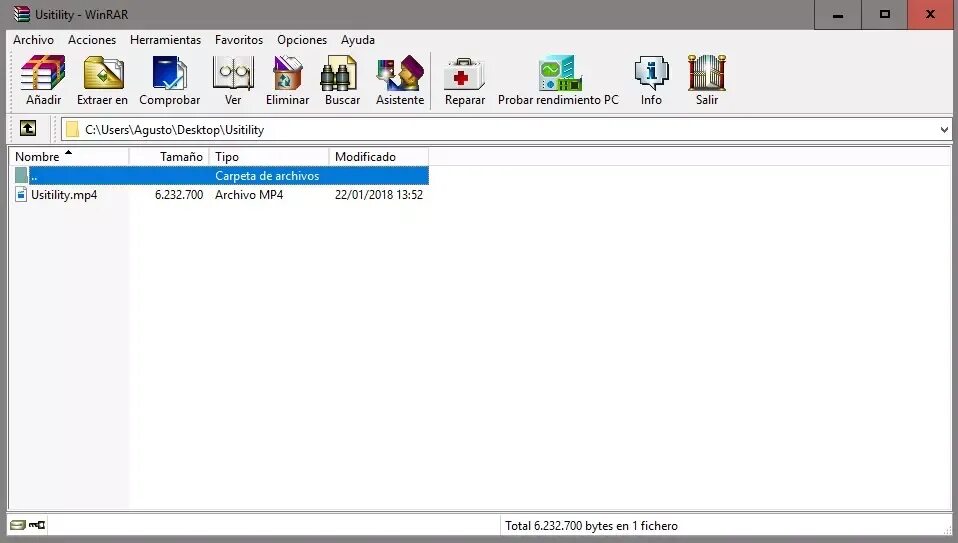Open the Ayuda menu
The image size is (958, 543).
click(358, 40)
